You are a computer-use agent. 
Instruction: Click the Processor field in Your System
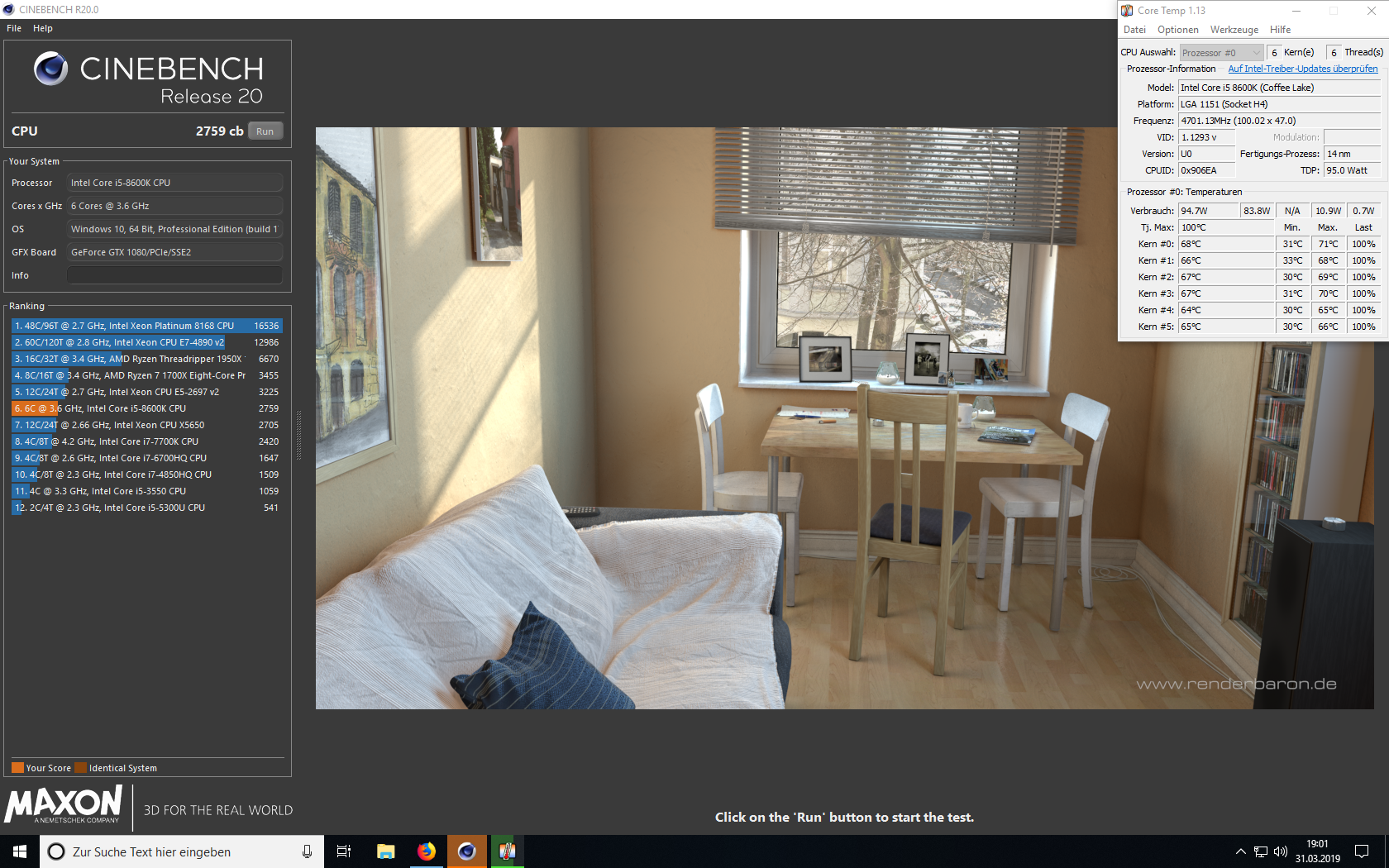pyautogui.click(x=174, y=183)
